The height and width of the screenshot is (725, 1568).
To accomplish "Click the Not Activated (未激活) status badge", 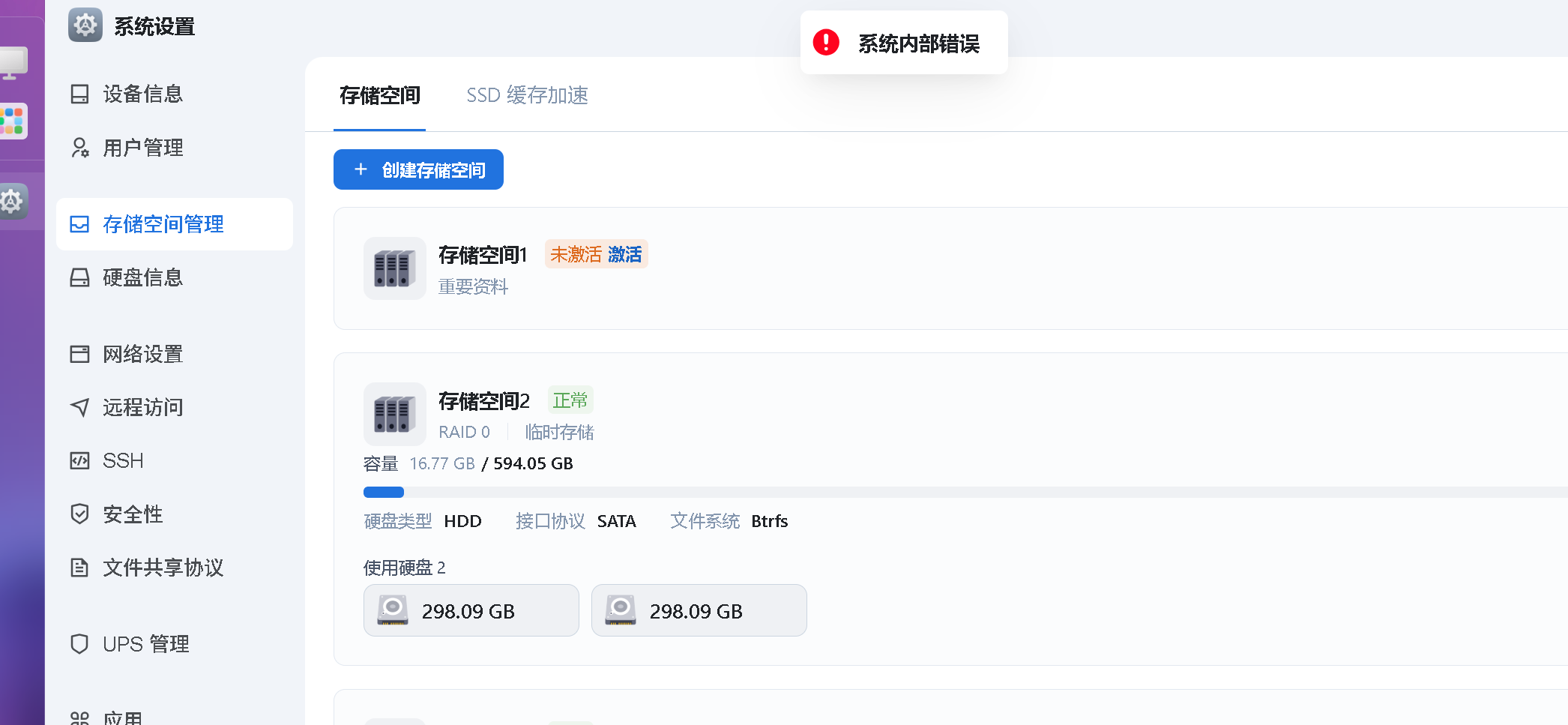I will (576, 254).
